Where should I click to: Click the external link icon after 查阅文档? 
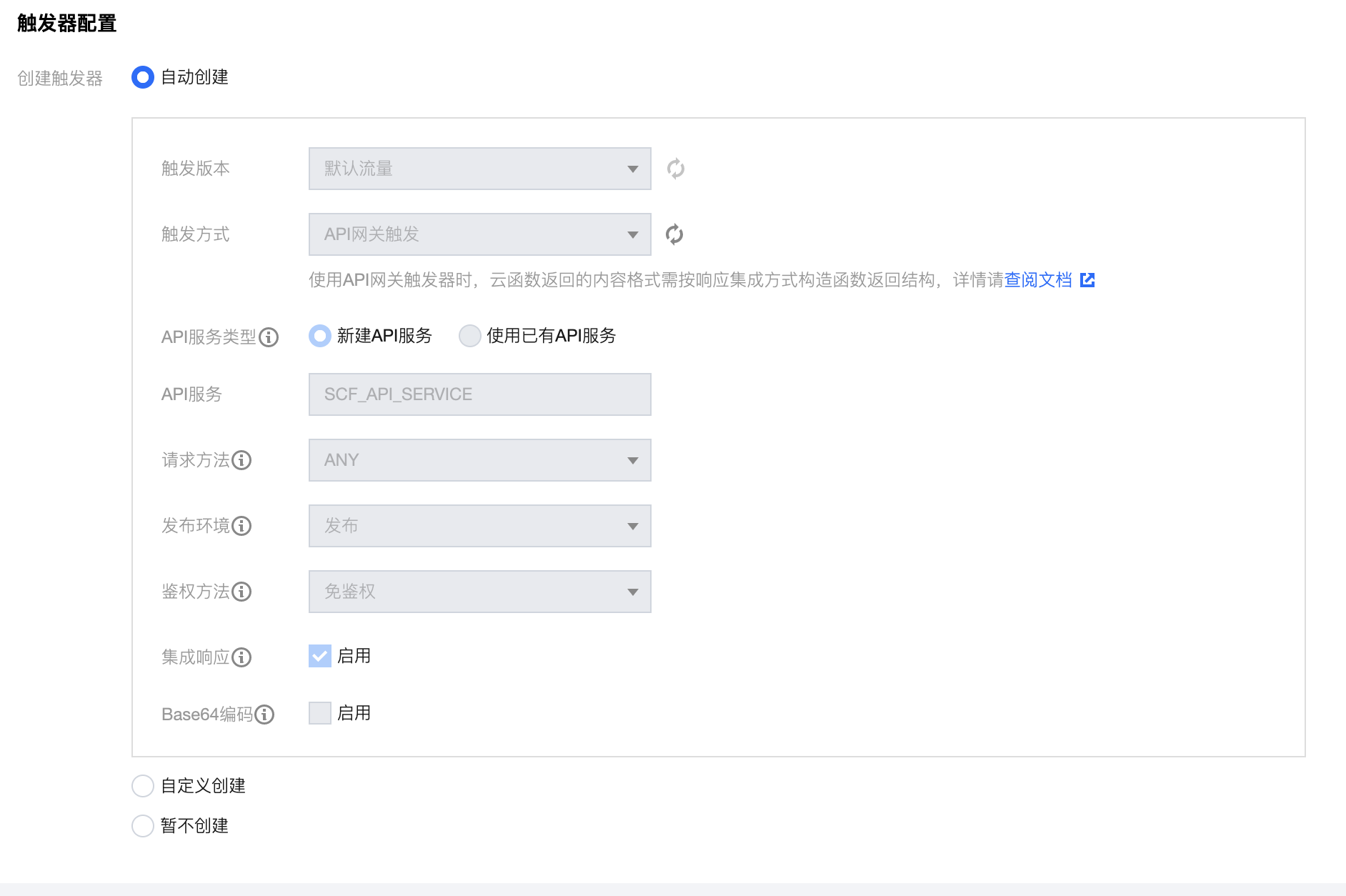[x=1087, y=280]
